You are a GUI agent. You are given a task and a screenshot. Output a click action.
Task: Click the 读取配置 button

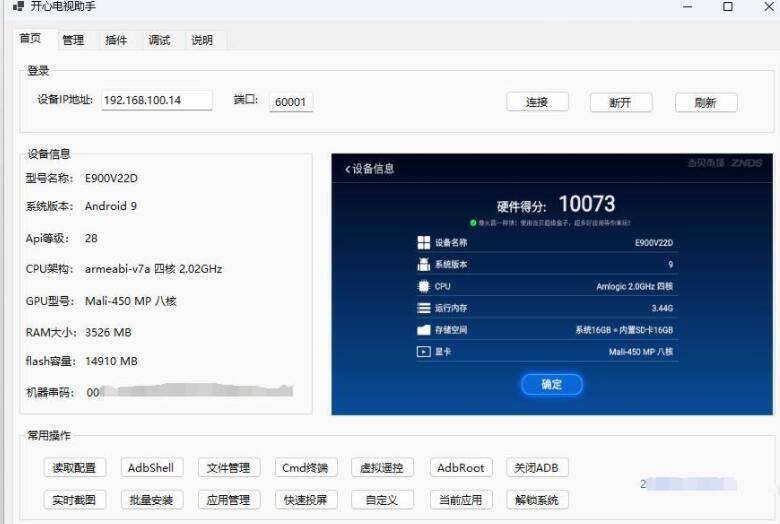click(x=74, y=468)
